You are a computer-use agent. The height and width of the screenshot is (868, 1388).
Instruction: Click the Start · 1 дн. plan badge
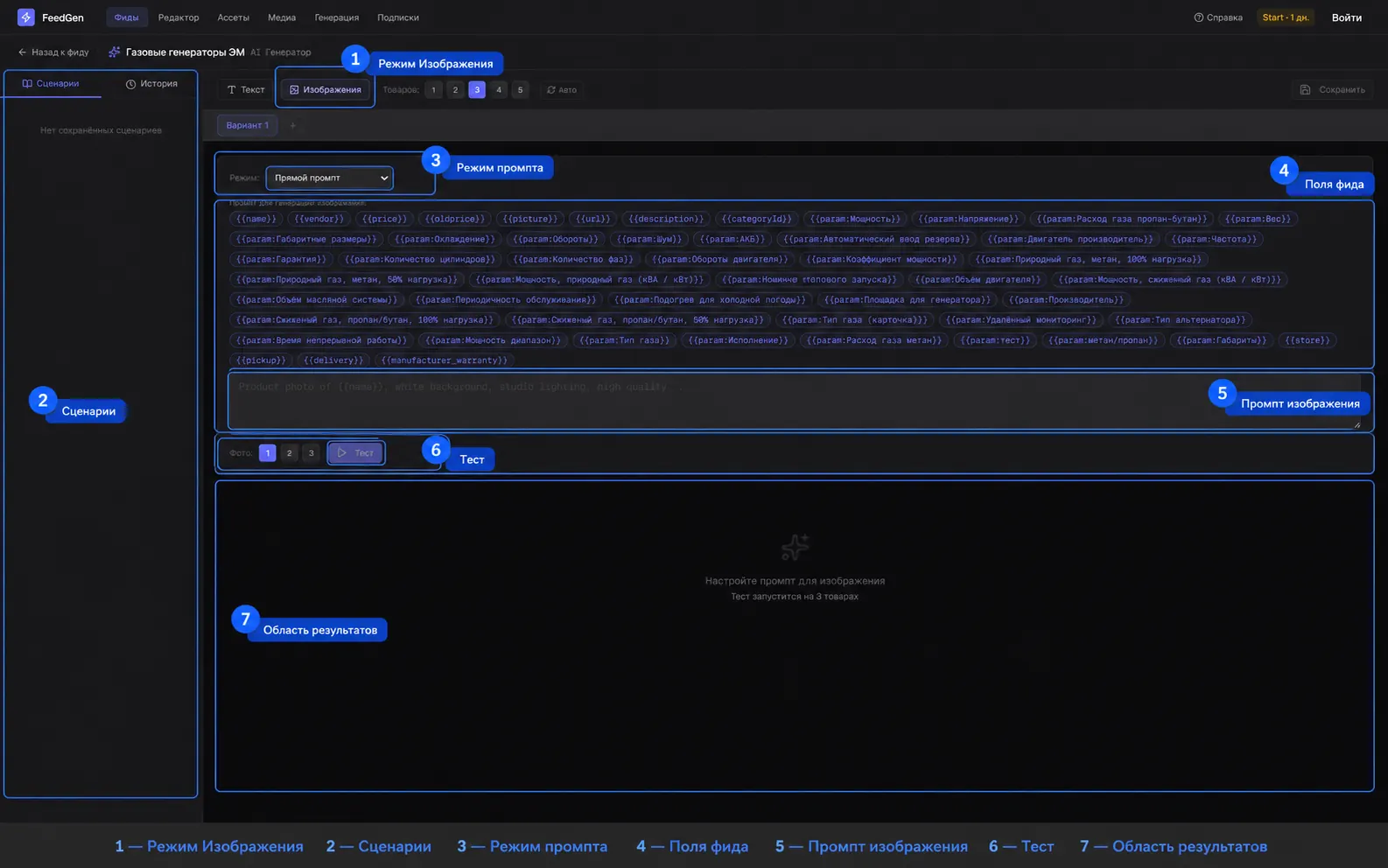[1286, 17]
